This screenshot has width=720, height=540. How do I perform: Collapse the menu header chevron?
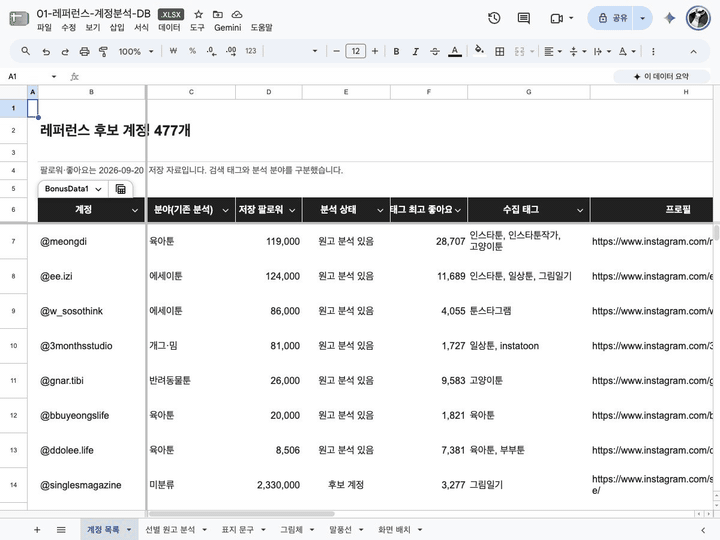pos(693,51)
